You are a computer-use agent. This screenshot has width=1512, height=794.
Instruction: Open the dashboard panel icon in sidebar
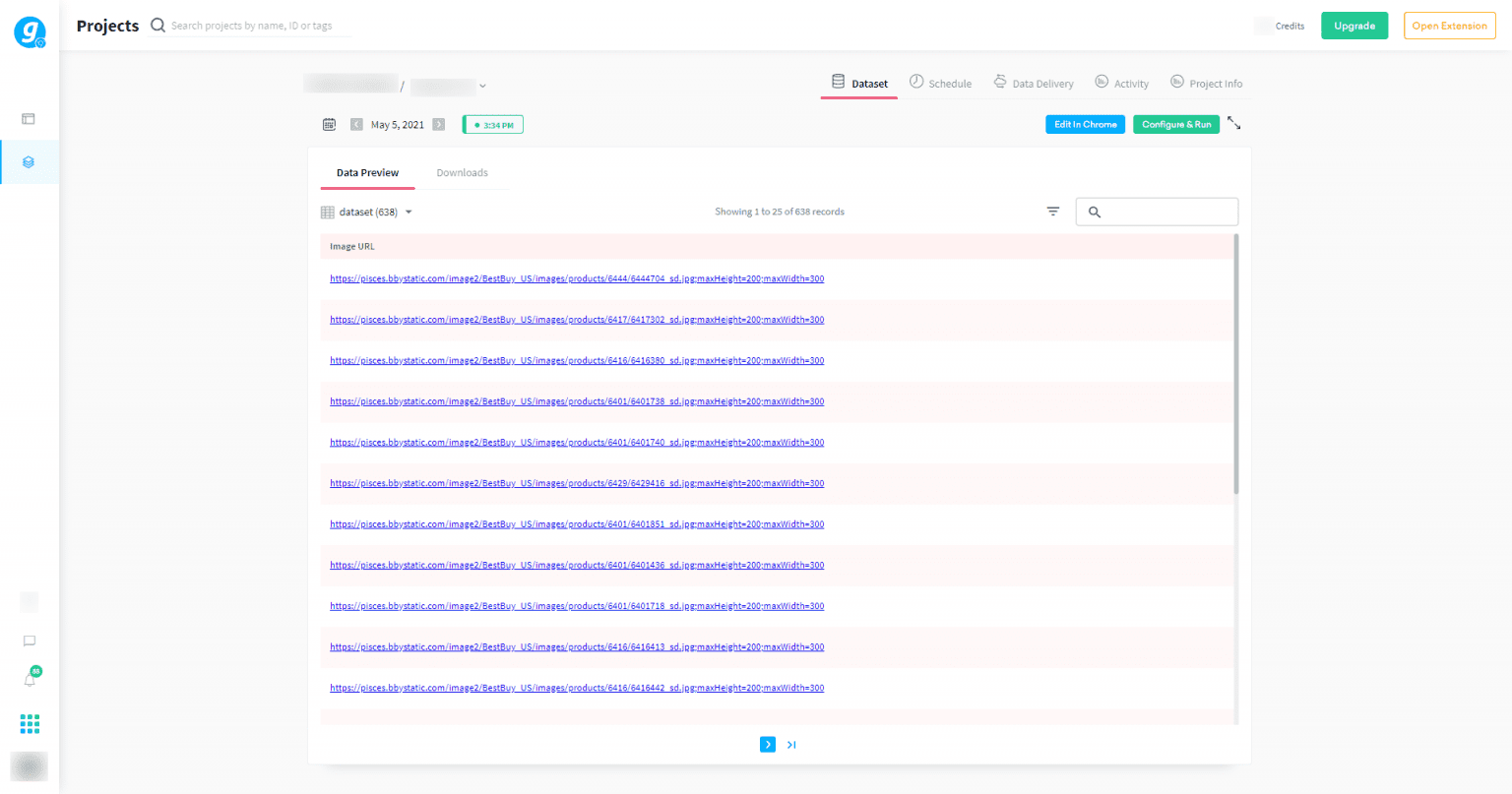click(29, 119)
